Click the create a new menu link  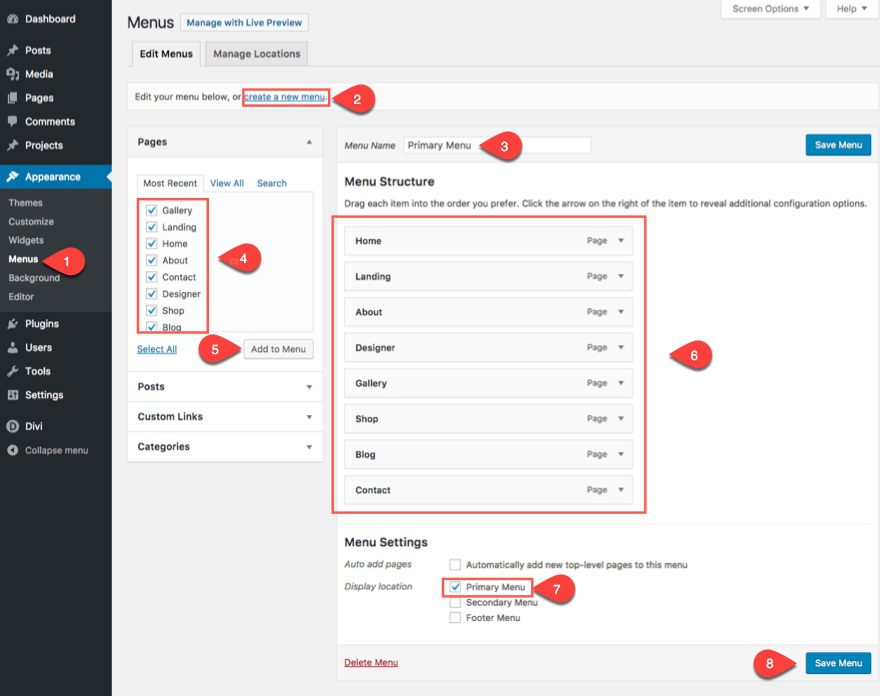point(285,97)
